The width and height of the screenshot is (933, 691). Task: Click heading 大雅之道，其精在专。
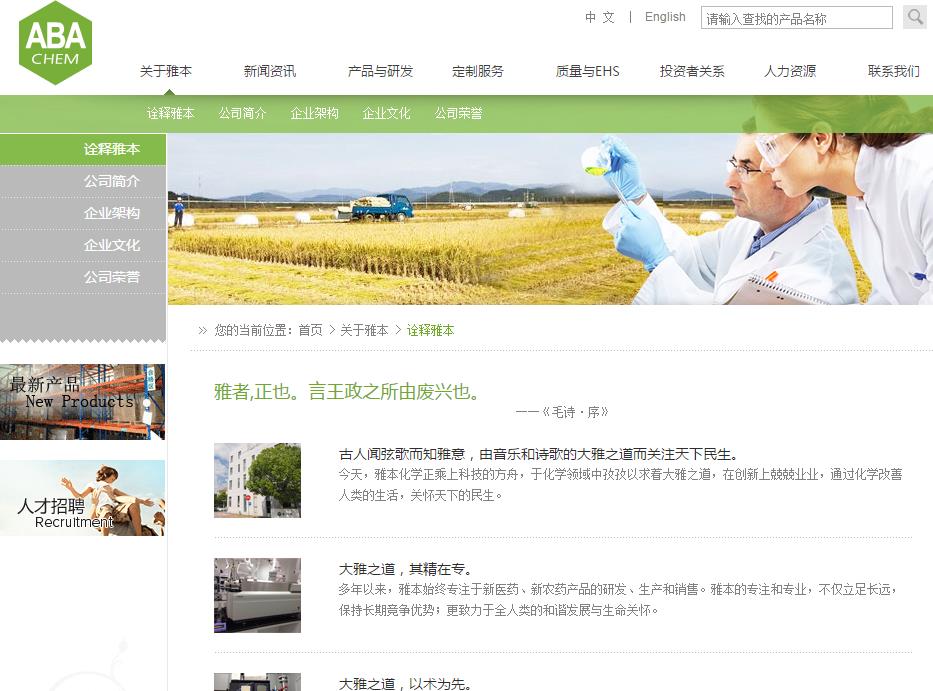(406, 570)
